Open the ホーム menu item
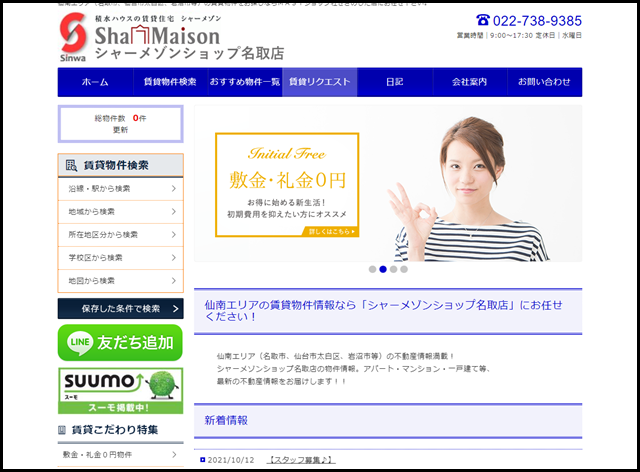 click(96, 82)
